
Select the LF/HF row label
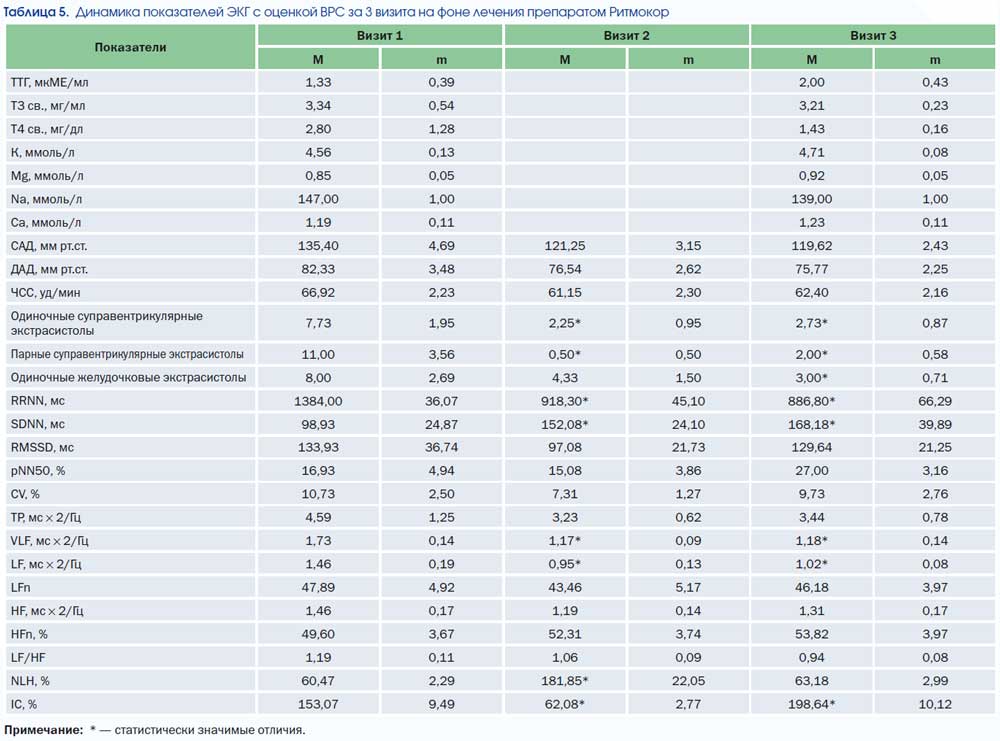tap(28, 657)
